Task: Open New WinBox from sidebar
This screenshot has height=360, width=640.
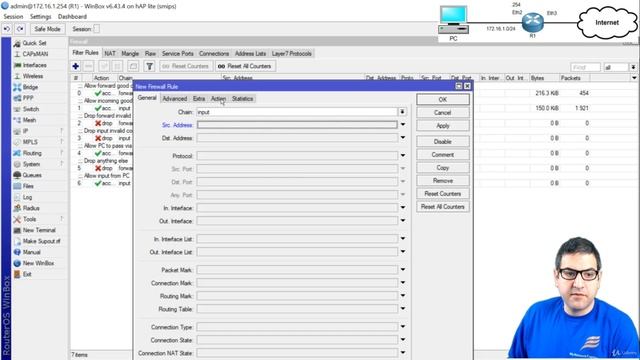Action: coord(38,263)
